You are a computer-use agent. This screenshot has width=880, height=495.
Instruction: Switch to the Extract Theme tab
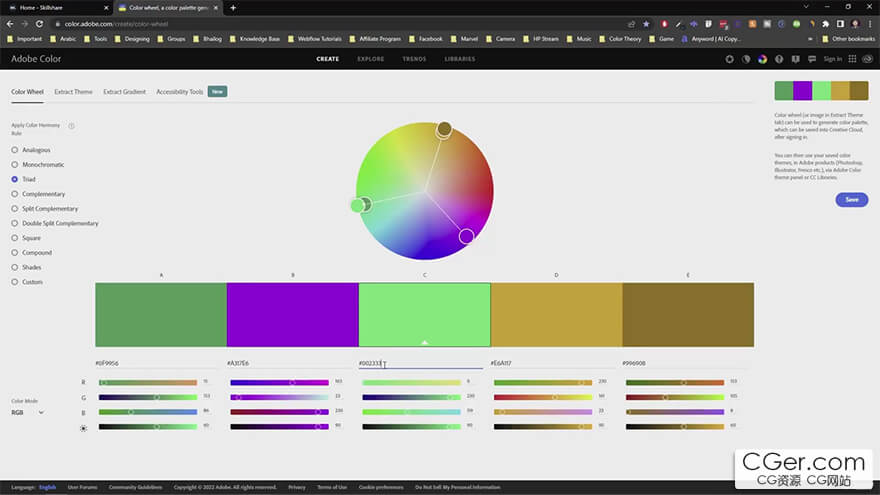pos(73,91)
